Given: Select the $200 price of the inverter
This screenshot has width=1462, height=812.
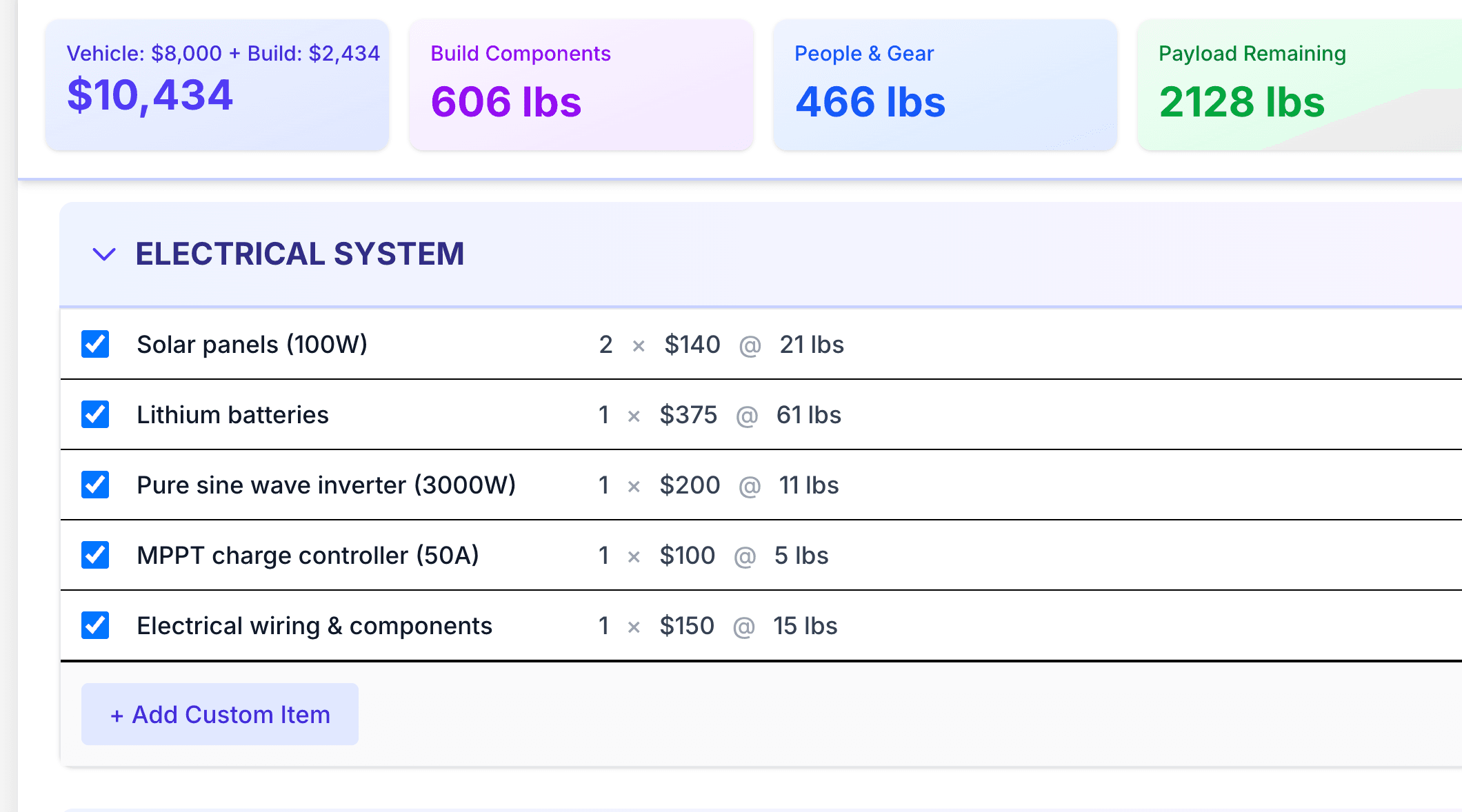Looking at the screenshot, I should (690, 485).
